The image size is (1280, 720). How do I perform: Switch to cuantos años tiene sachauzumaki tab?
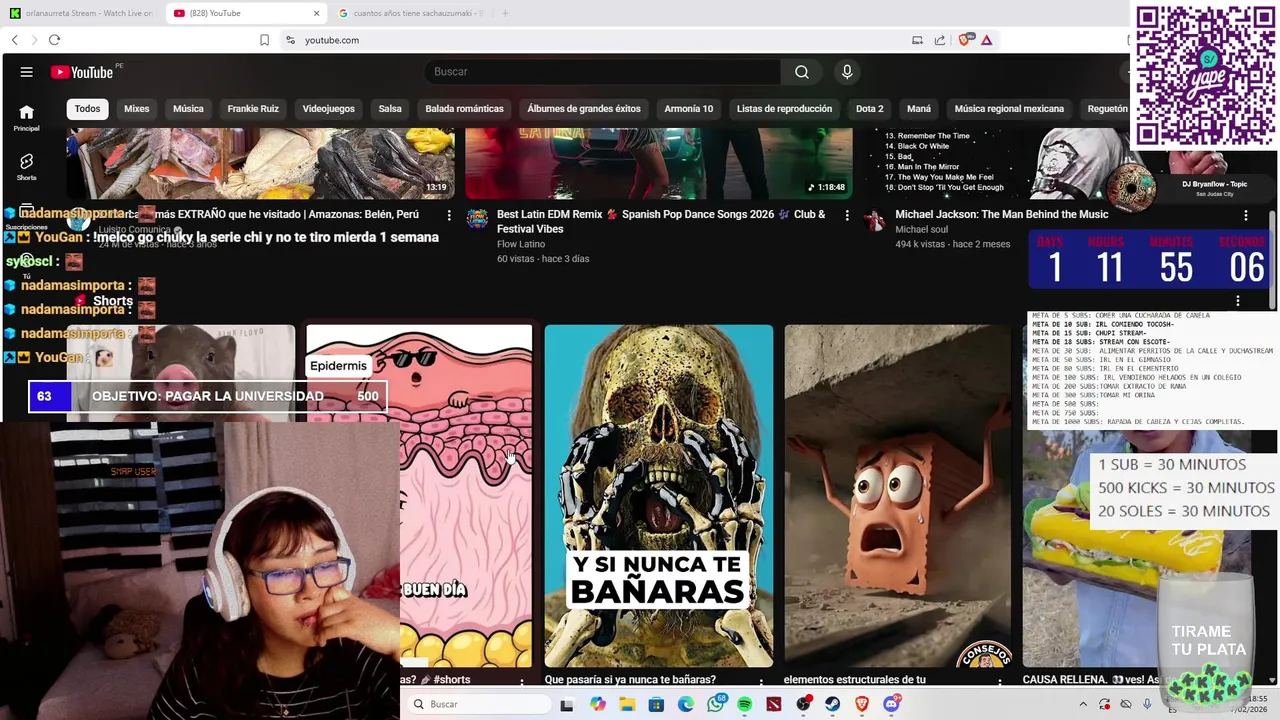pos(410,13)
